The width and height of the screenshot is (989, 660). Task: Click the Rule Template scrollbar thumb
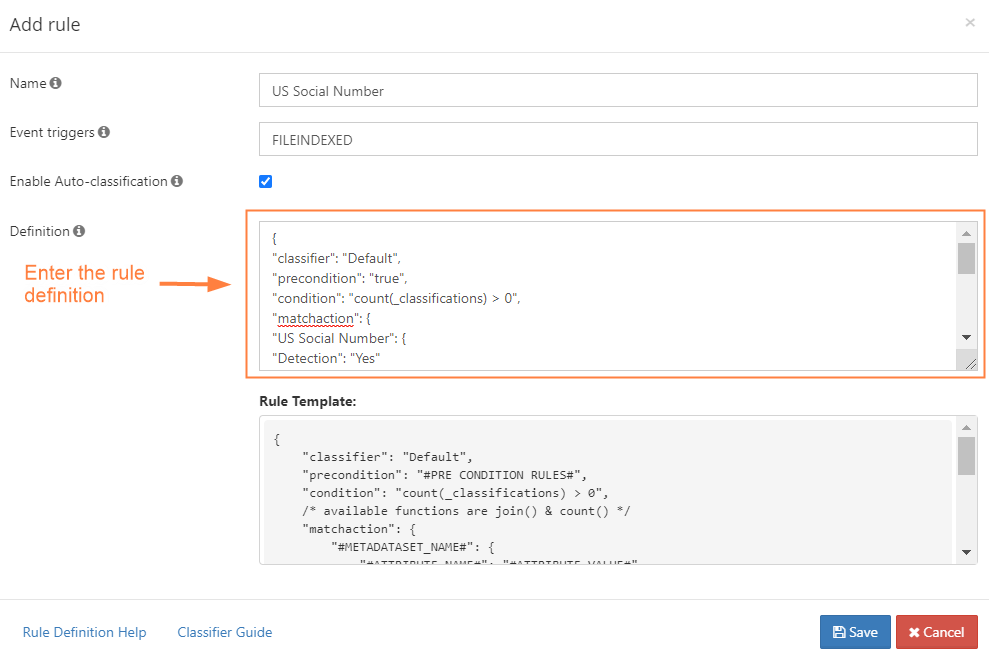(x=966, y=455)
